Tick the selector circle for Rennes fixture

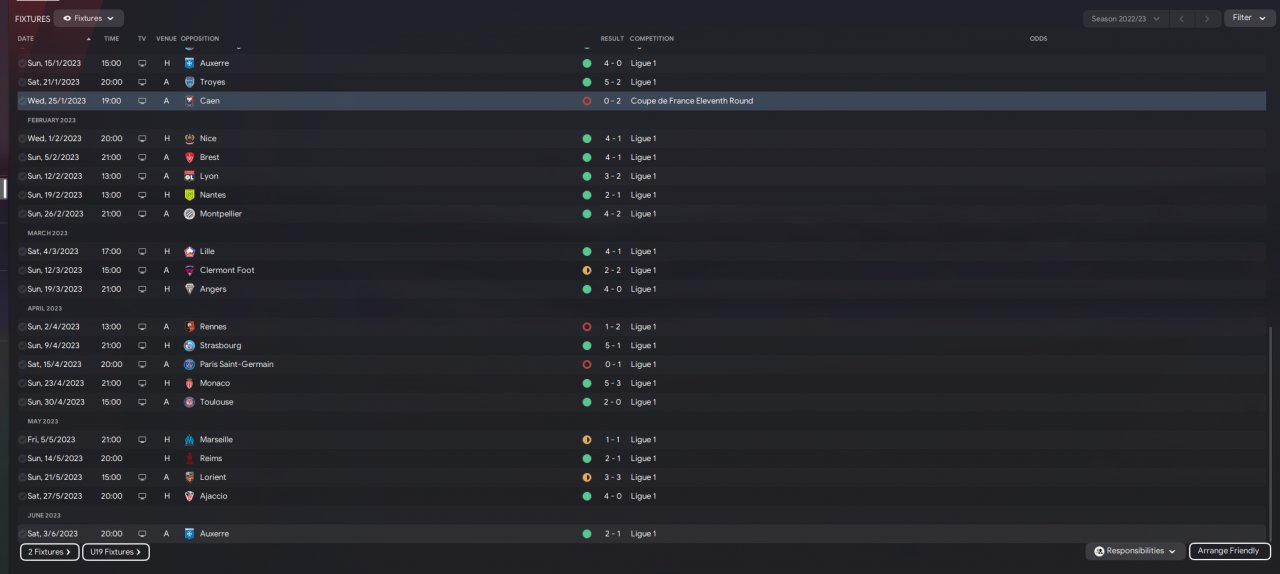coord(22,327)
